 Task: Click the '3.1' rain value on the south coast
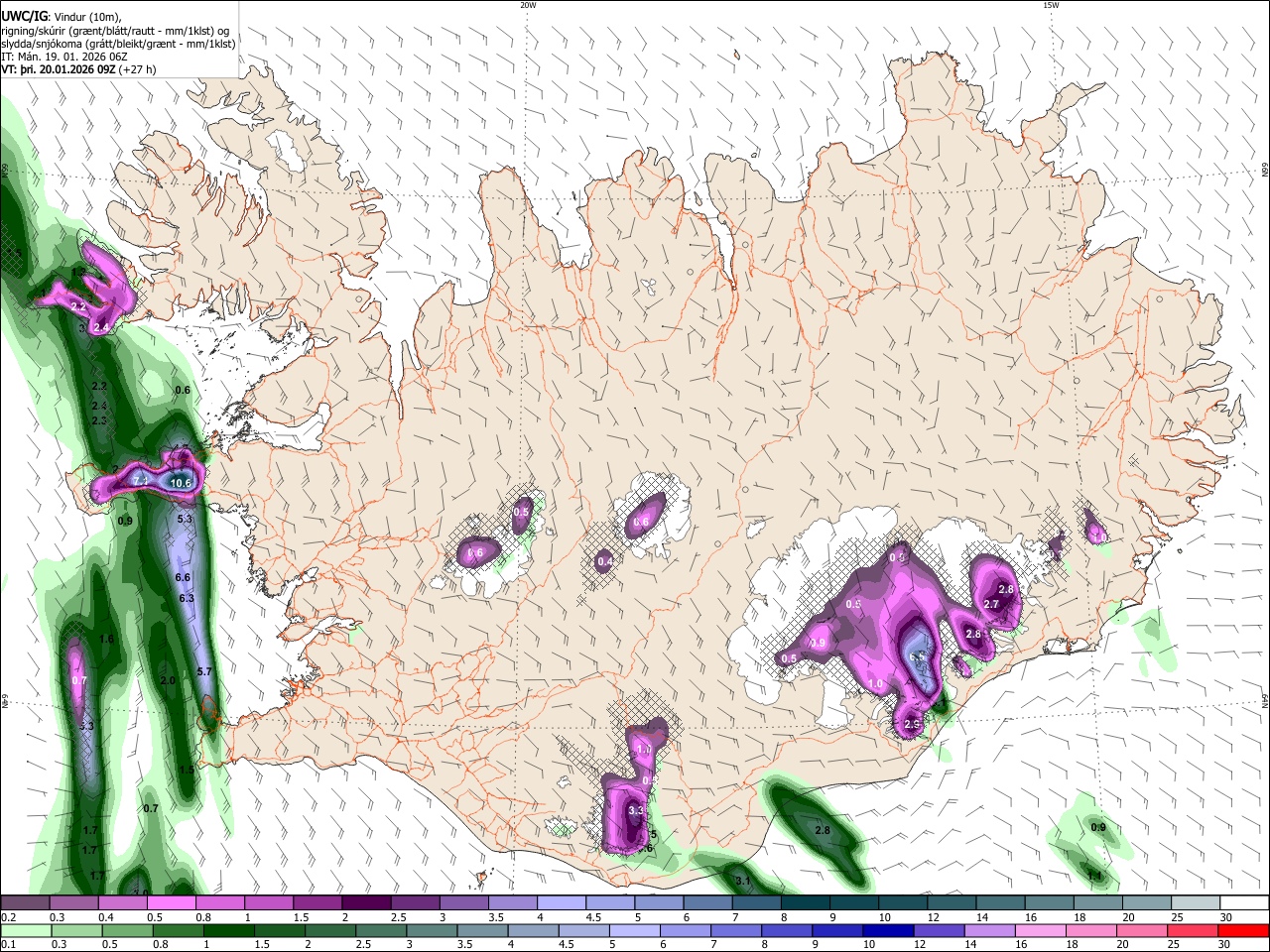pos(743,880)
